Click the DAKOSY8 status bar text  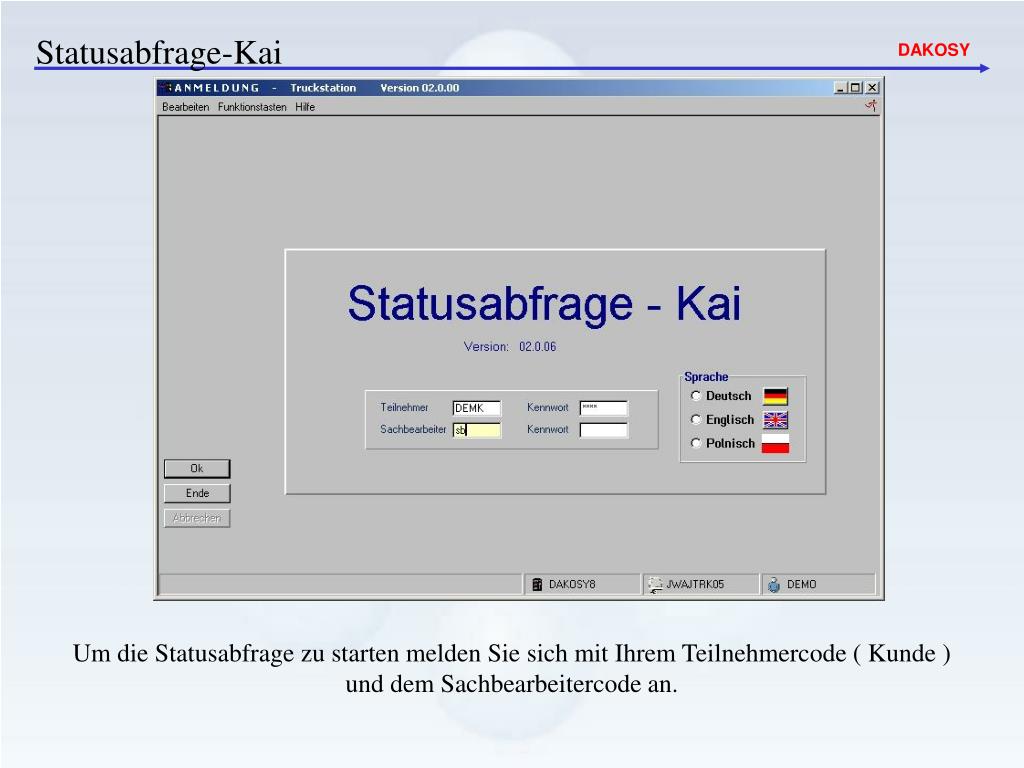[572, 584]
